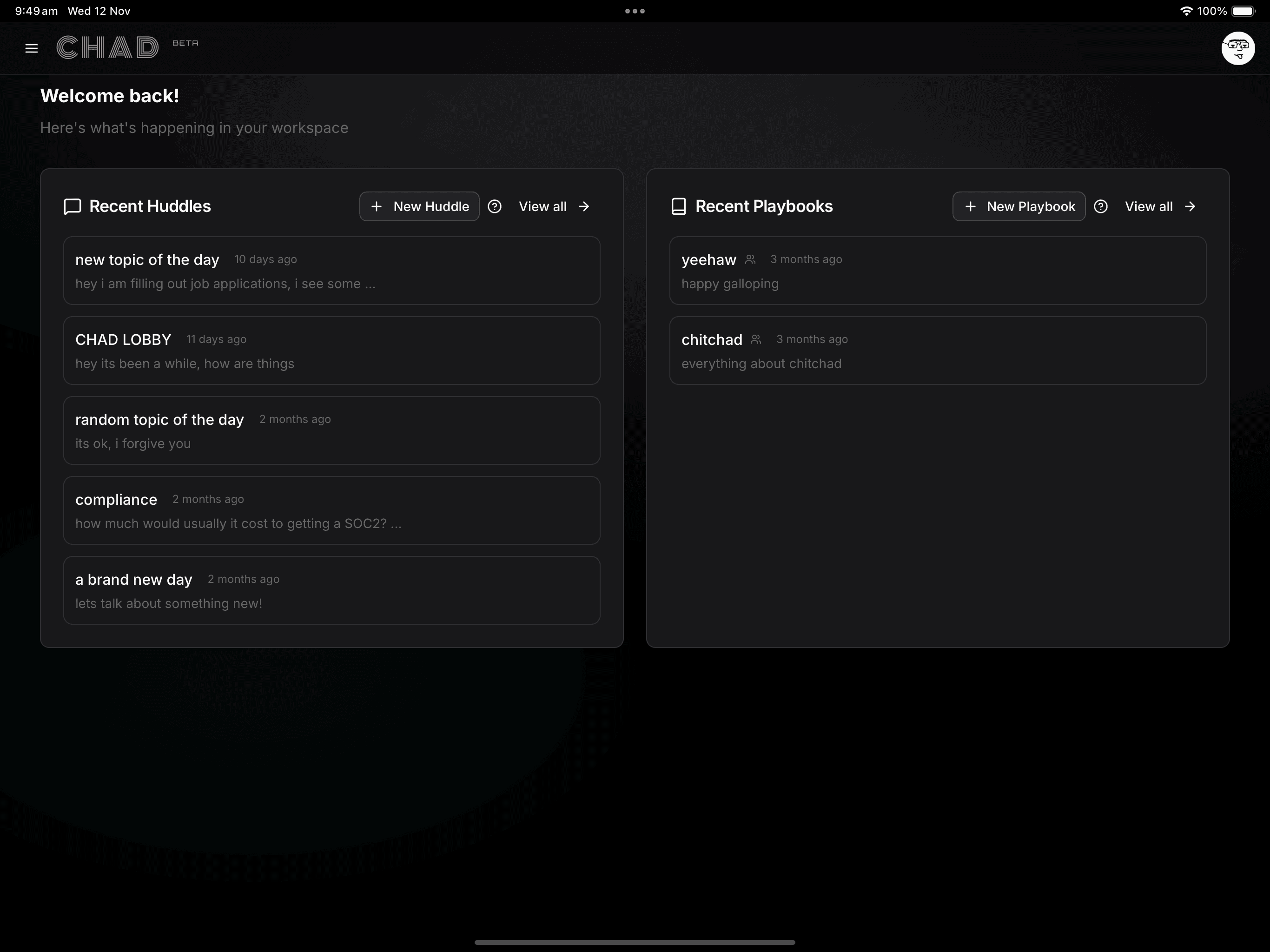Create a New Playbook

1019,207
